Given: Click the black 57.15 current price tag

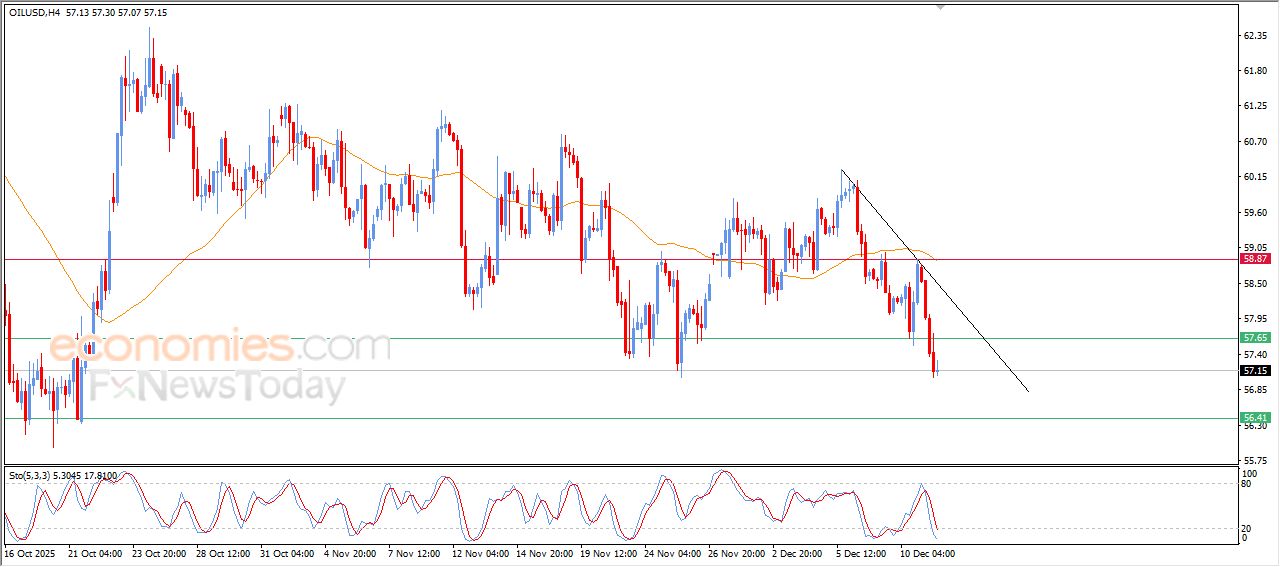Looking at the screenshot, I should click(x=1254, y=371).
